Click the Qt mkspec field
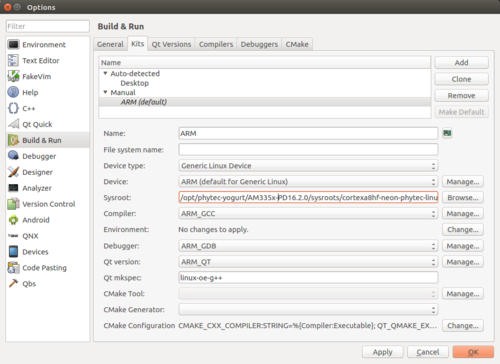This screenshot has height=364, width=500. coord(308,278)
